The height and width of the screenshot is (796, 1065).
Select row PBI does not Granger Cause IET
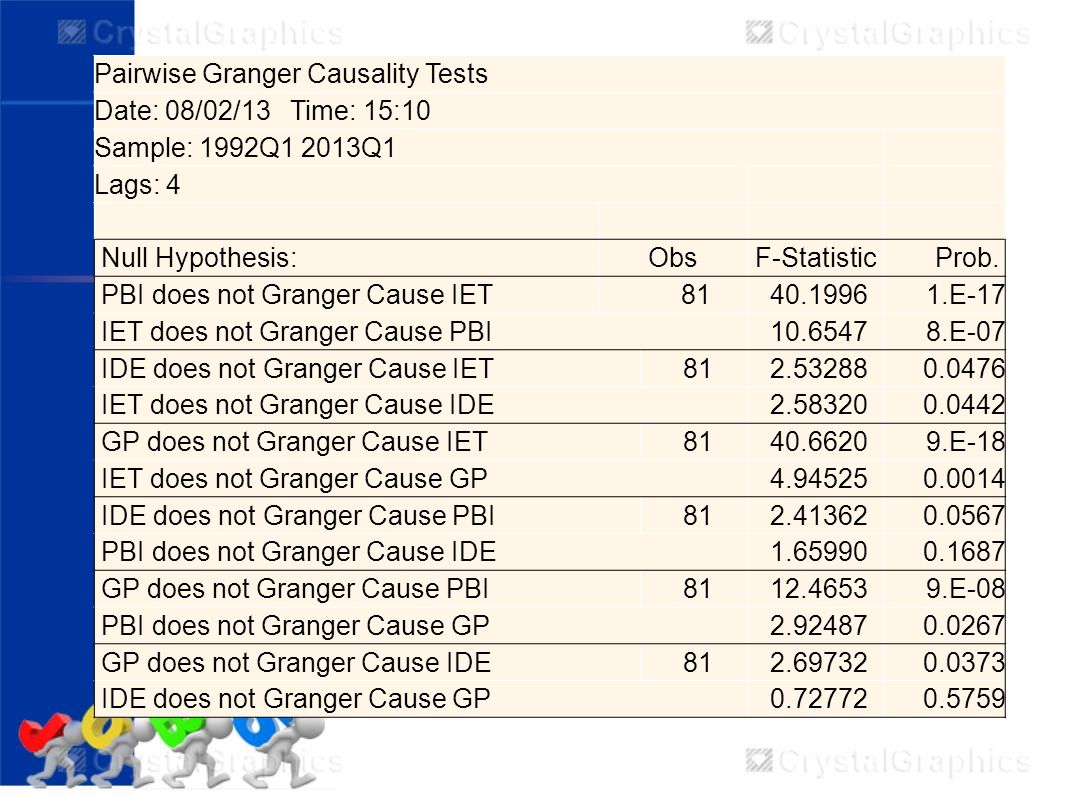[x=549, y=295]
